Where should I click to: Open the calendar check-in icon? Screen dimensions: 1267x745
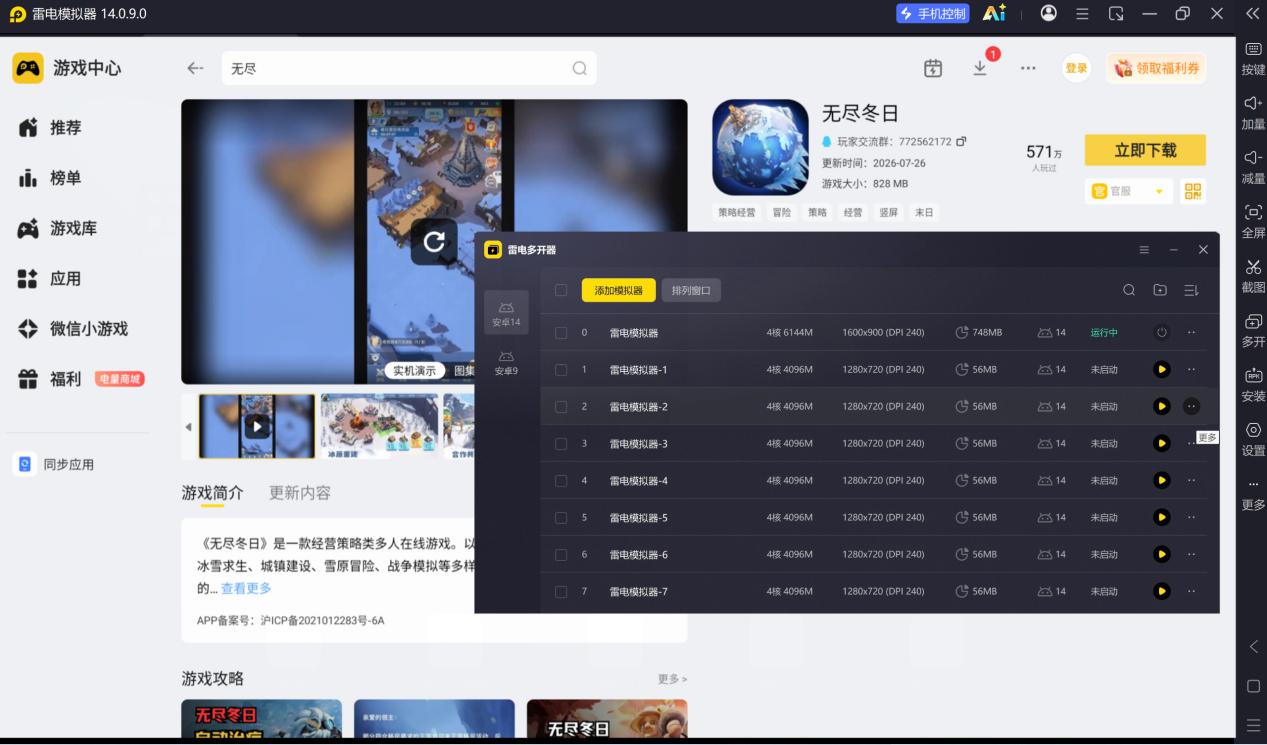tap(933, 68)
